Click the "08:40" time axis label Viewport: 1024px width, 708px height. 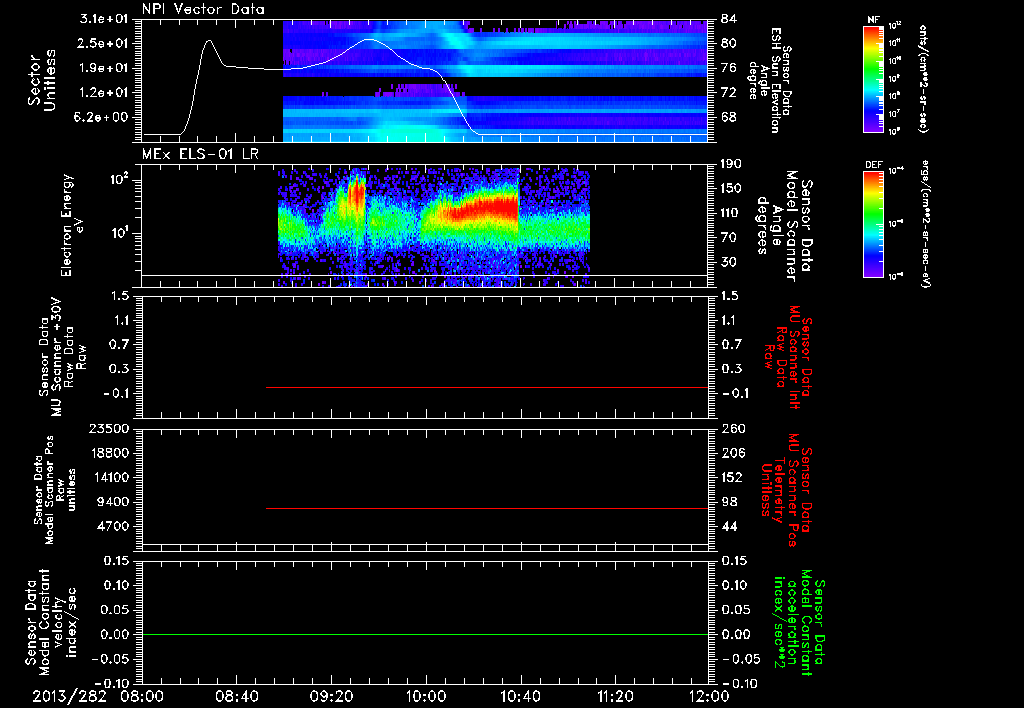(236, 696)
